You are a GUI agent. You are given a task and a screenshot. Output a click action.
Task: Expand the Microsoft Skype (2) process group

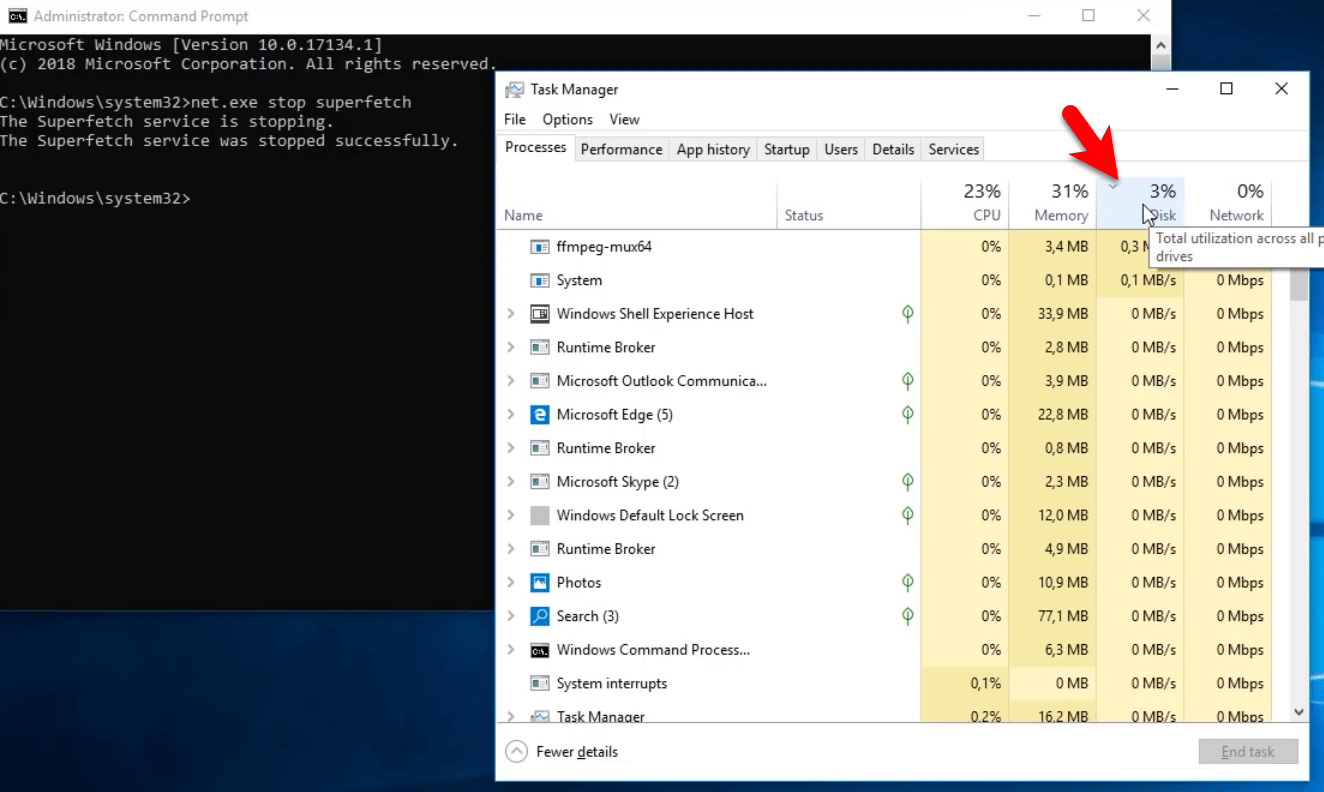click(x=511, y=482)
